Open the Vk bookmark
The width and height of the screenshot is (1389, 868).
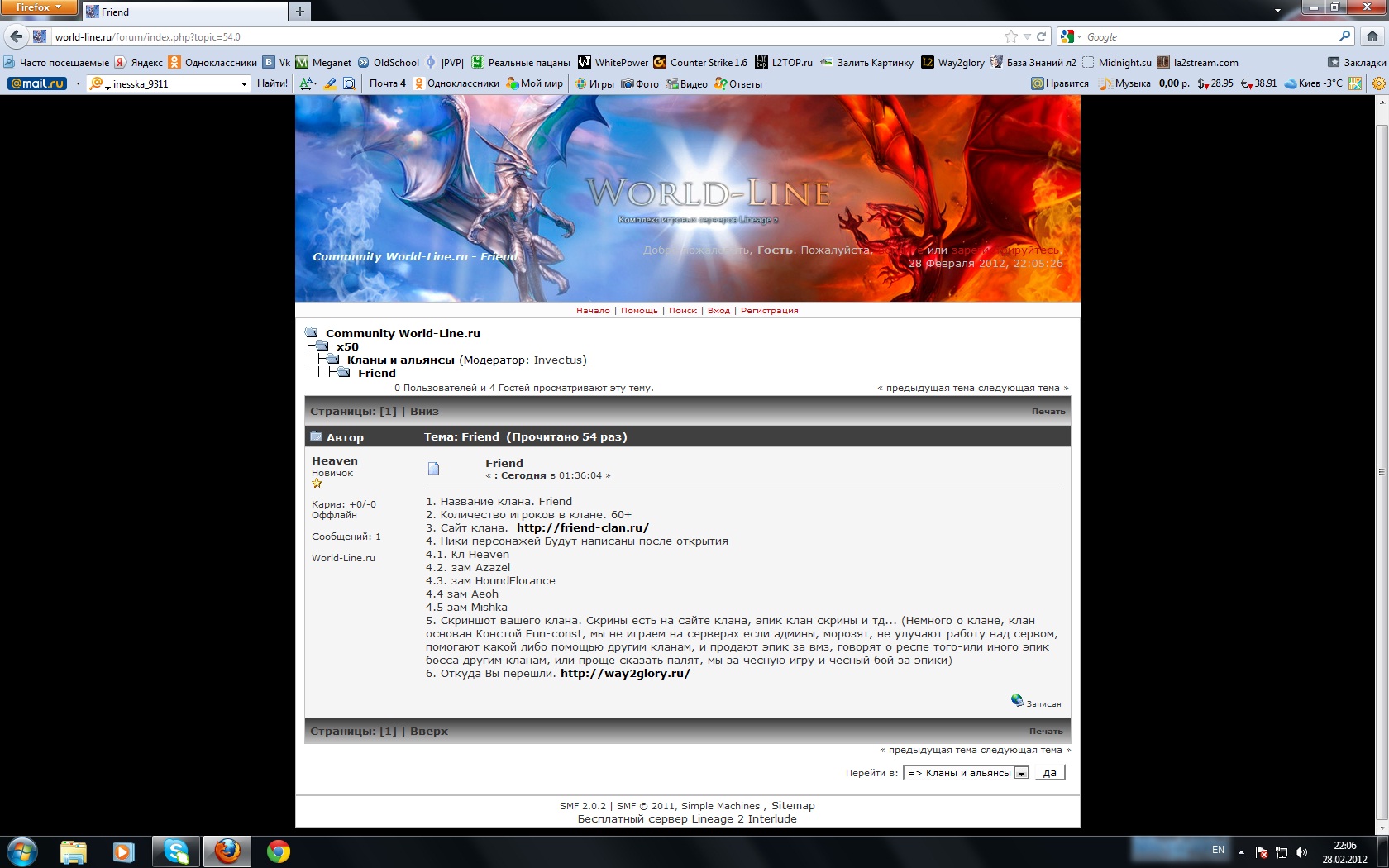(277, 62)
